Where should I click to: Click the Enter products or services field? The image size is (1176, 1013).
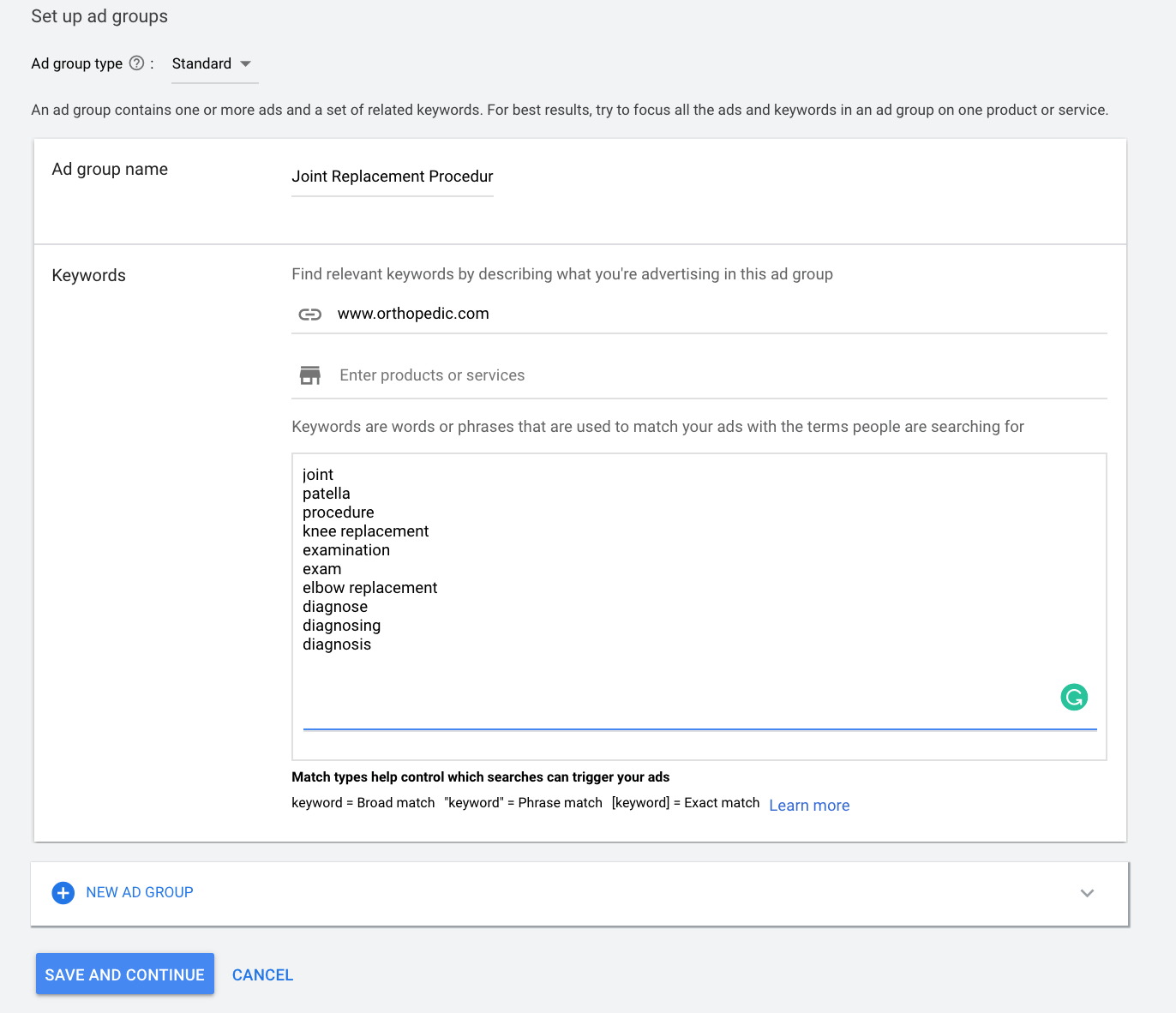[432, 375]
